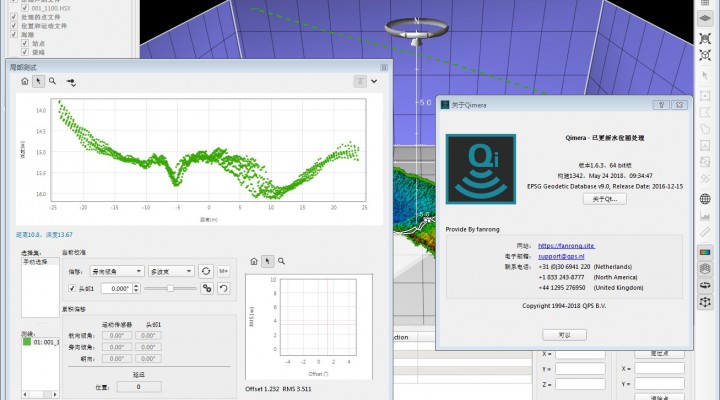Click the auto-solve refresh icon beside 多波束
720x400 pixels.
206,271
